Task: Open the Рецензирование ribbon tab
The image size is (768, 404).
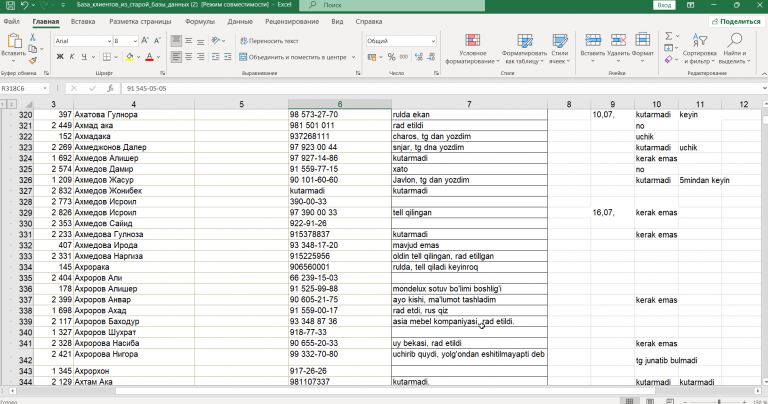Action: point(292,22)
